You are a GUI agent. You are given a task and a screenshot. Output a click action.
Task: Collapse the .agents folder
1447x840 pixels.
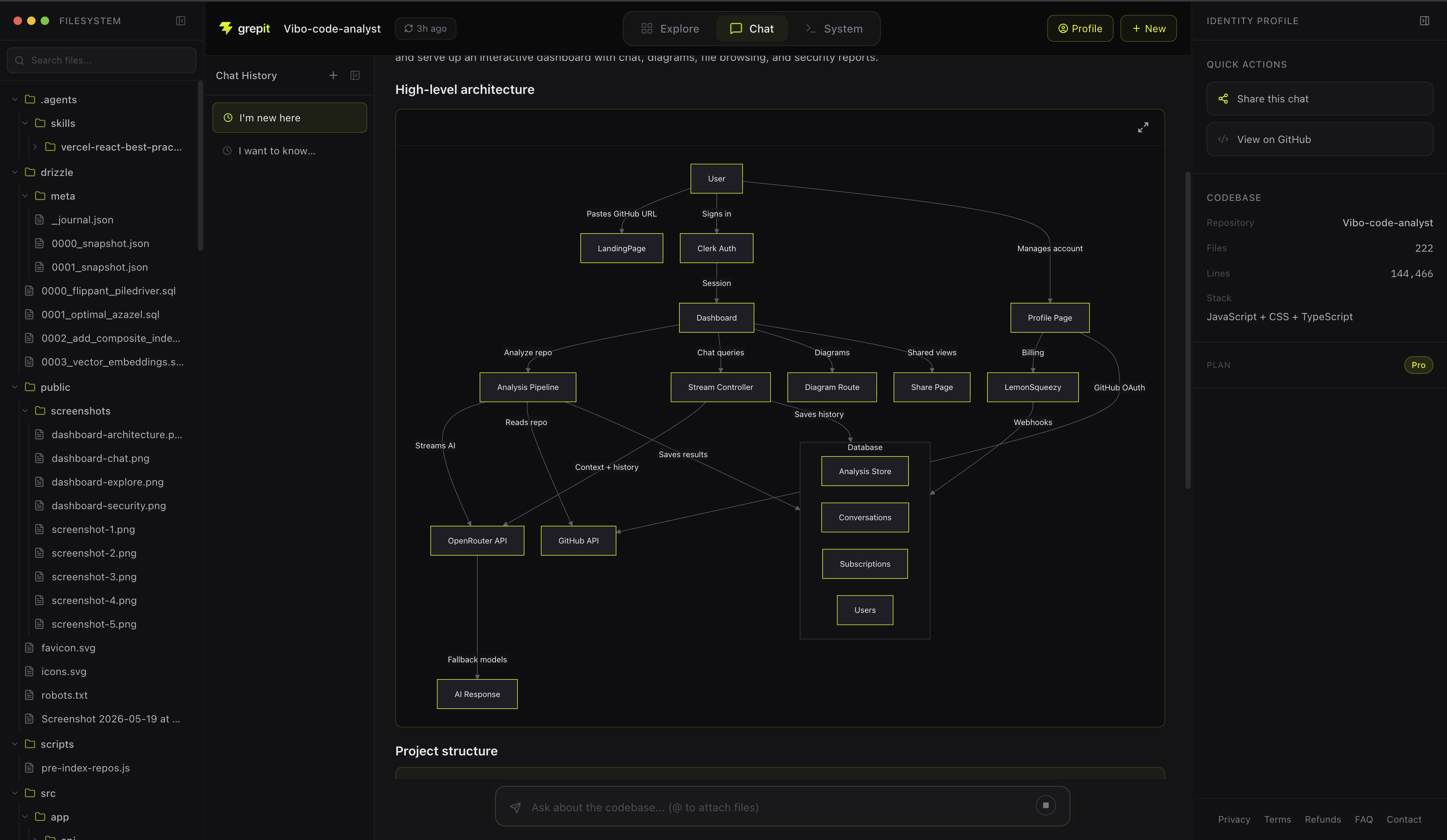15,99
